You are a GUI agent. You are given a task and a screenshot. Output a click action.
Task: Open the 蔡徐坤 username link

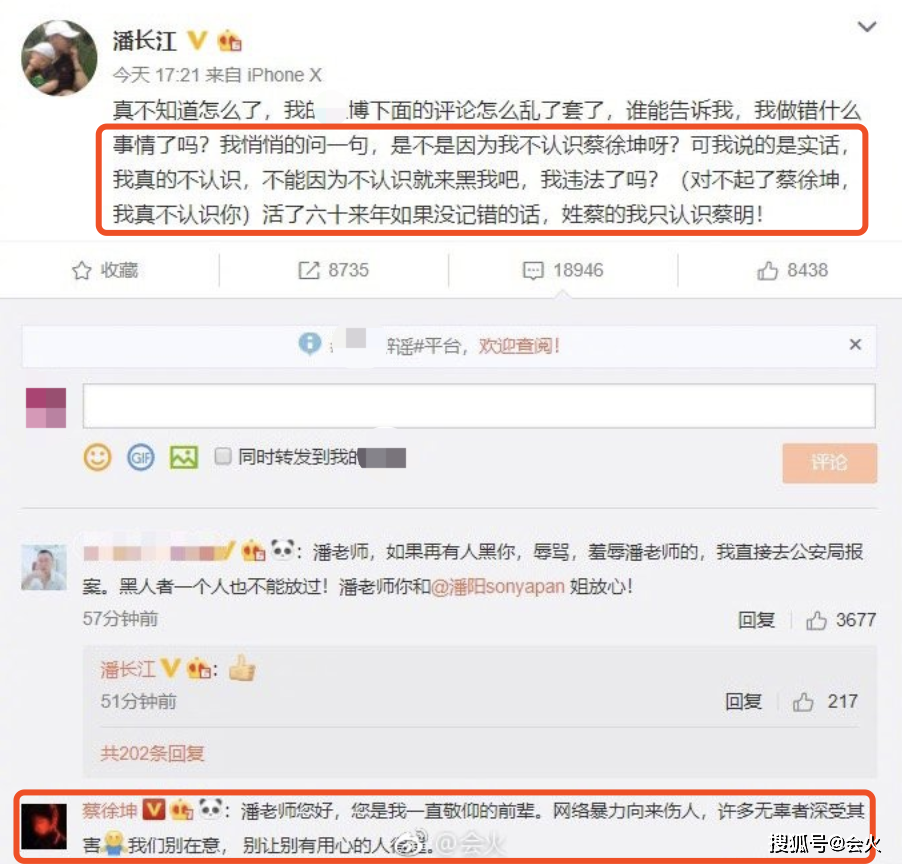point(110,811)
